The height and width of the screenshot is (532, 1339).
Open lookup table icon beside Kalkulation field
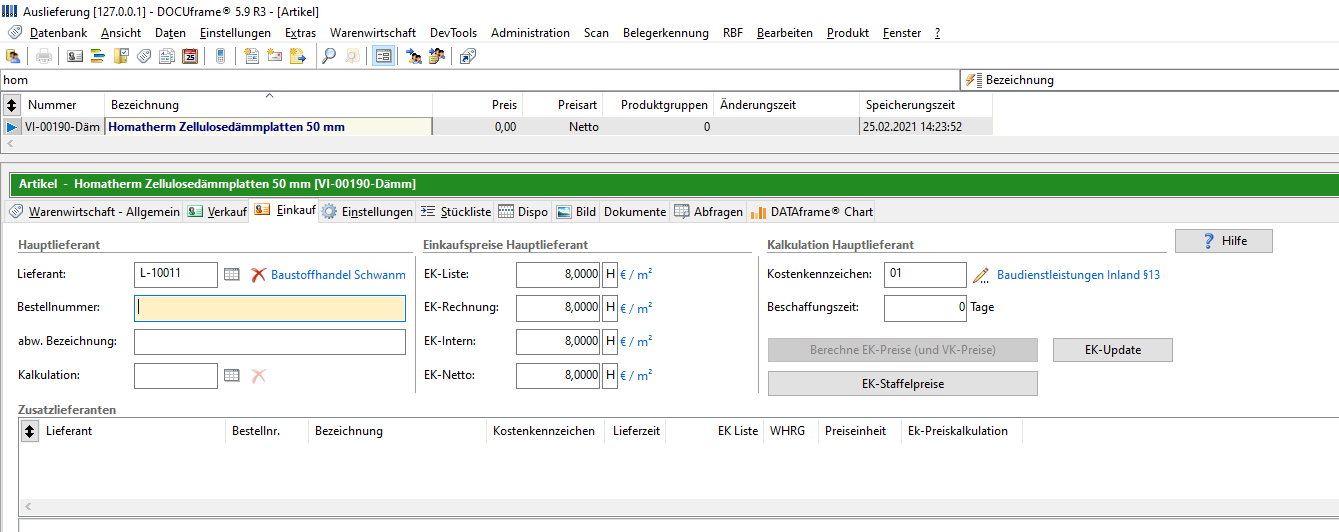click(232, 375)
